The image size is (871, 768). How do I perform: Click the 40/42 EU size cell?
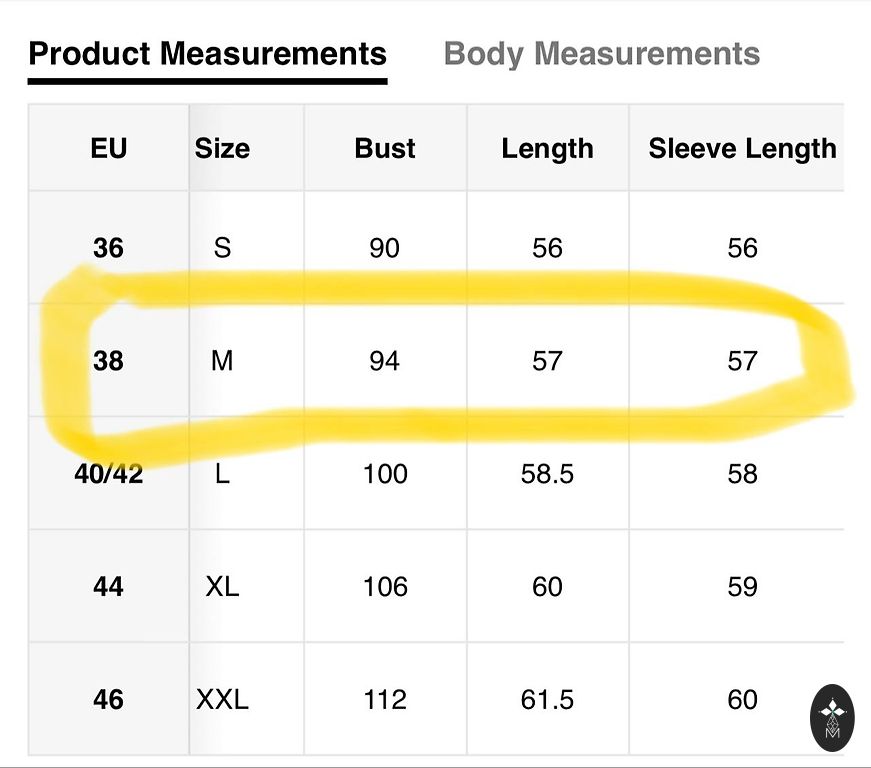108,473
